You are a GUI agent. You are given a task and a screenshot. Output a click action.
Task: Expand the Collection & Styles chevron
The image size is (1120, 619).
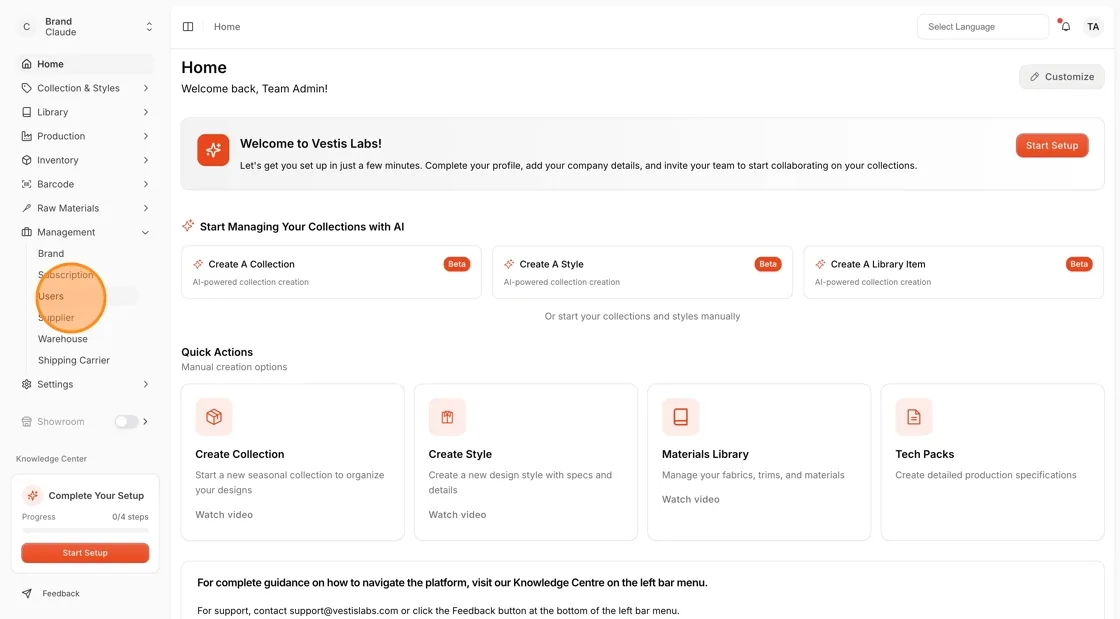coord(146,89)
